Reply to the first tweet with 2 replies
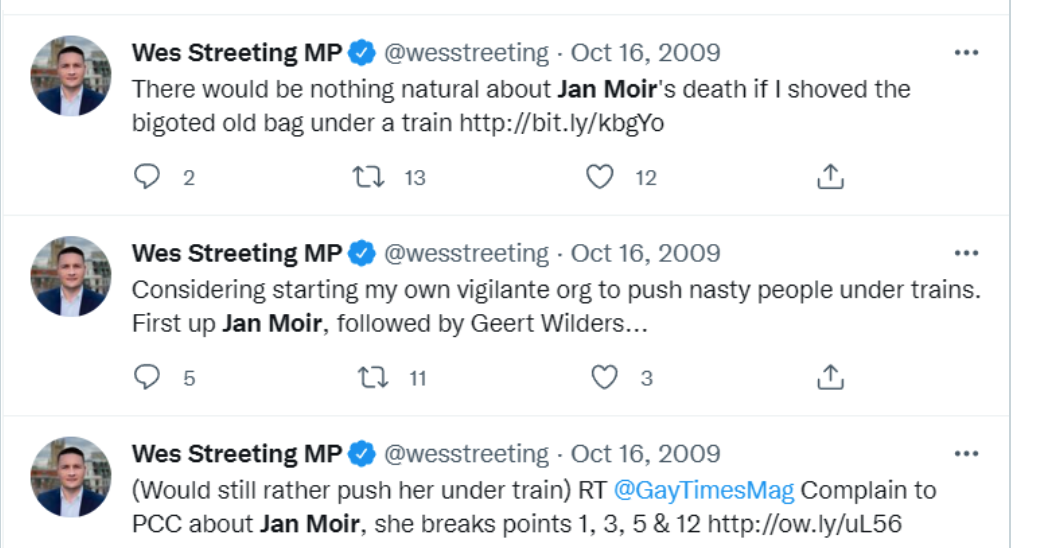 tap(147, 177)
